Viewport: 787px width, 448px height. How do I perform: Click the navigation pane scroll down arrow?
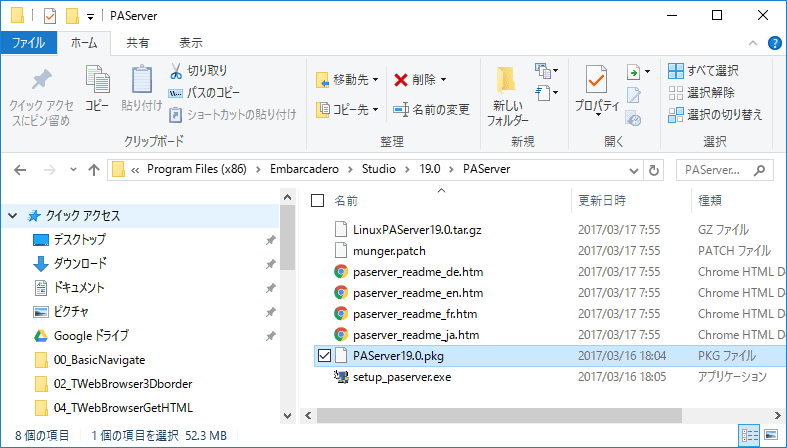click(x=288, y=415)
